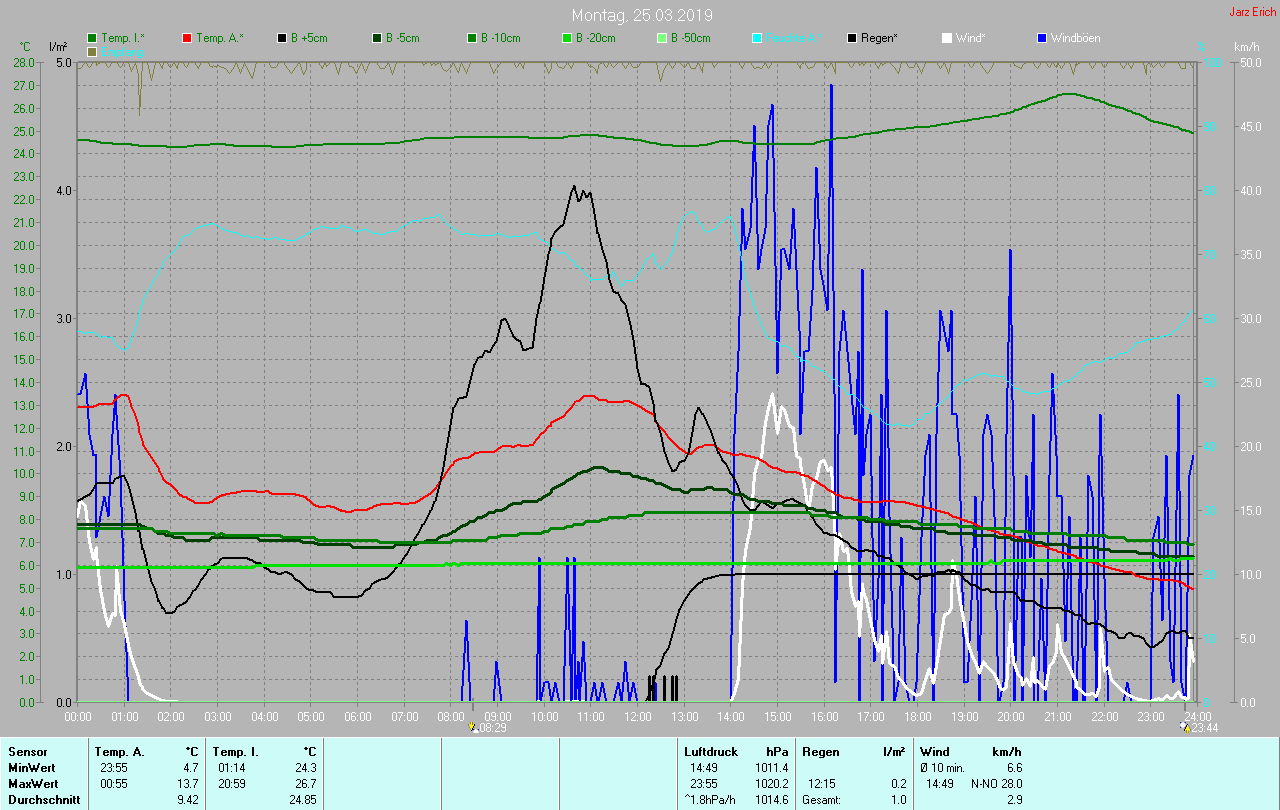Viewport: 1280px width, 810px height.
Task: Toggle the B -50cm series label
Action: click(690, 38)
